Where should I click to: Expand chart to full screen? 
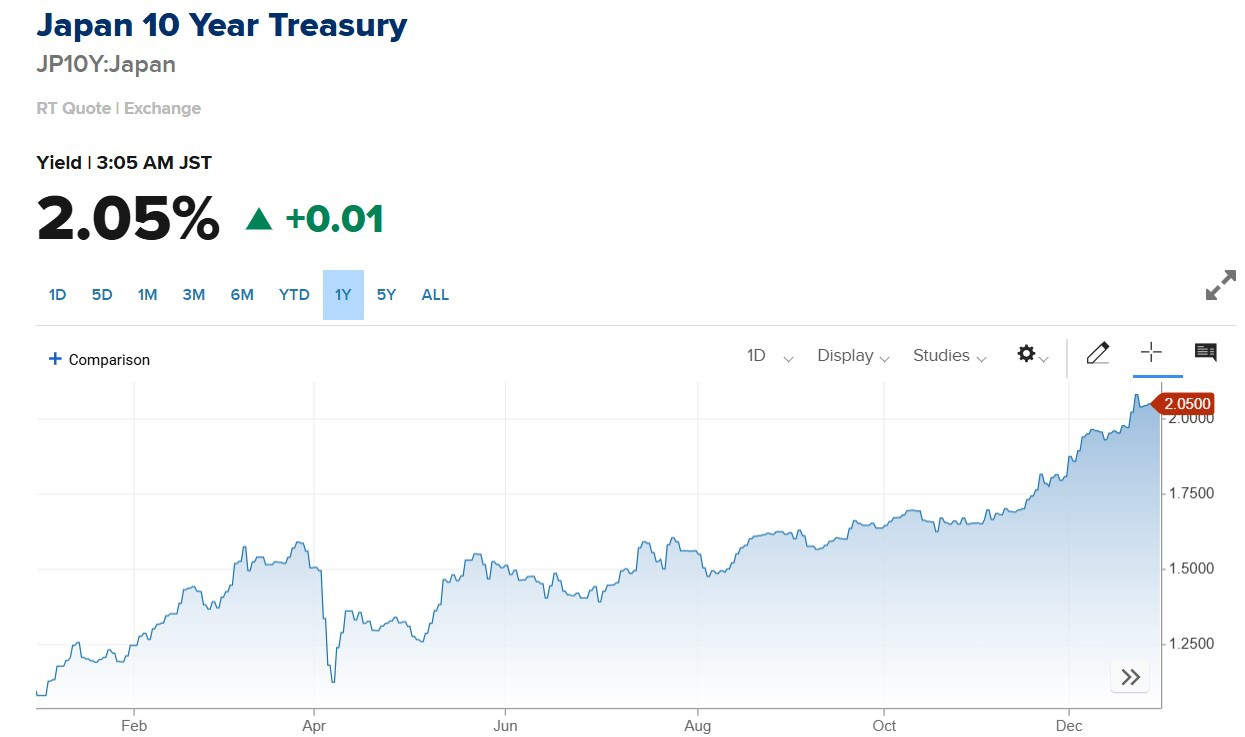tap(1220, 287)
